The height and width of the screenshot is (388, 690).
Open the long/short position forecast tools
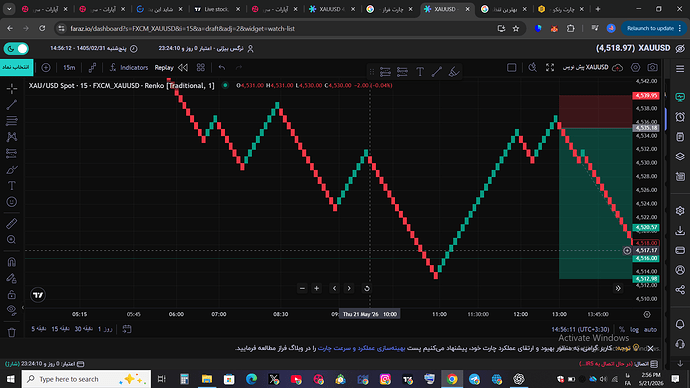(12, 153)
